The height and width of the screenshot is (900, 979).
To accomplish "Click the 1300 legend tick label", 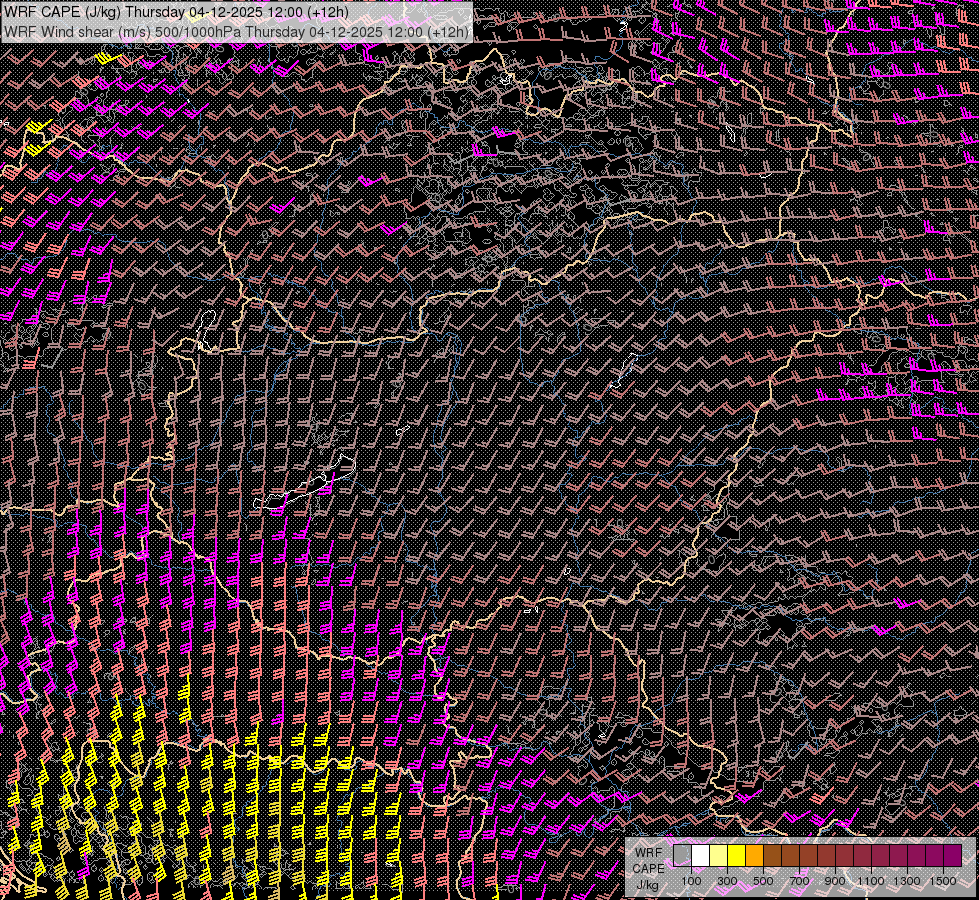I will [907, 881].
